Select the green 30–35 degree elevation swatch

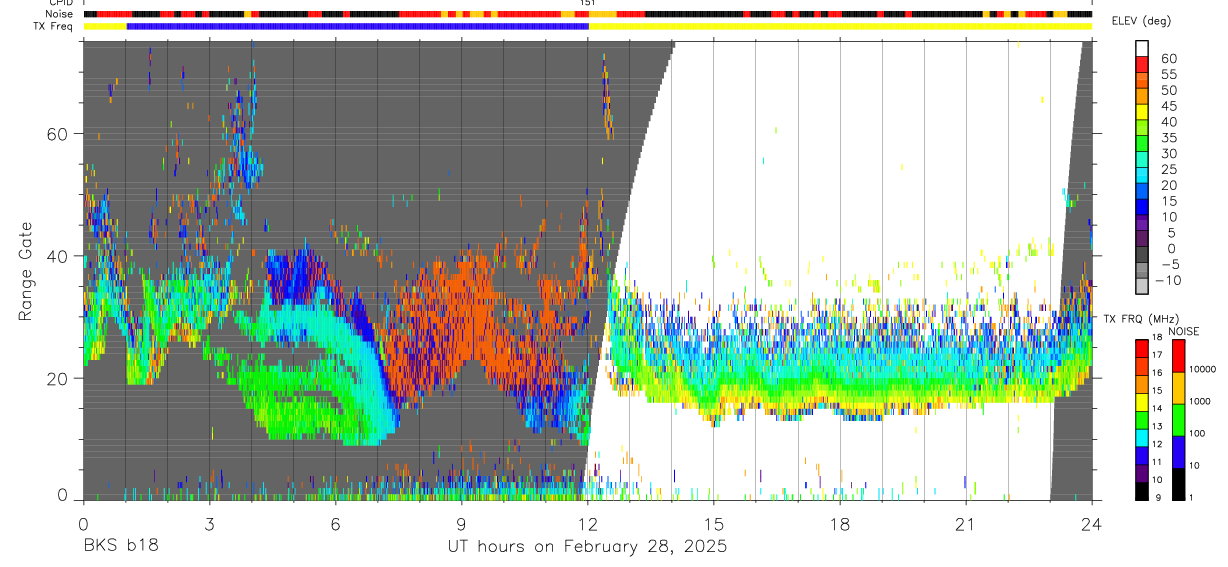[1143, 144]
